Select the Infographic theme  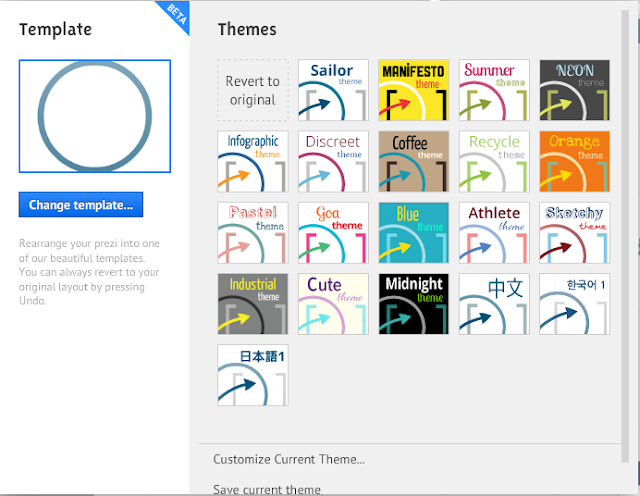tap(253, 161)
